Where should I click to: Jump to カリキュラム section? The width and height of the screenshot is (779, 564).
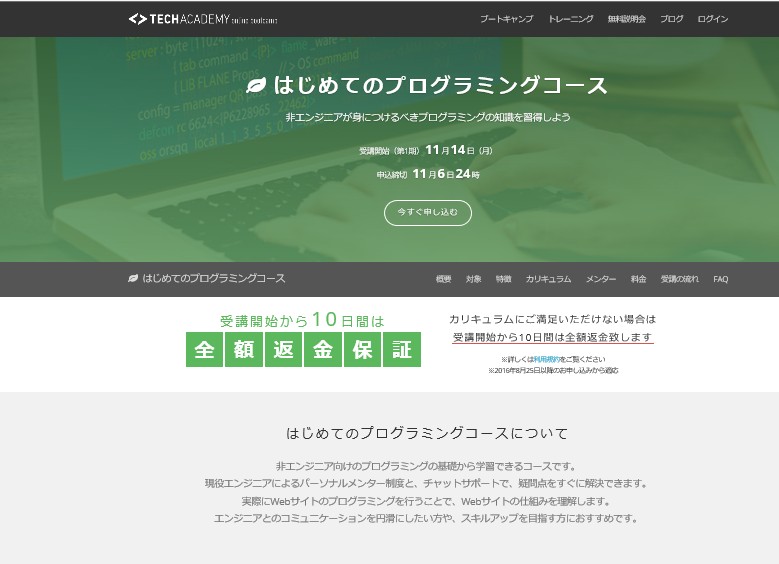(548, 279)
